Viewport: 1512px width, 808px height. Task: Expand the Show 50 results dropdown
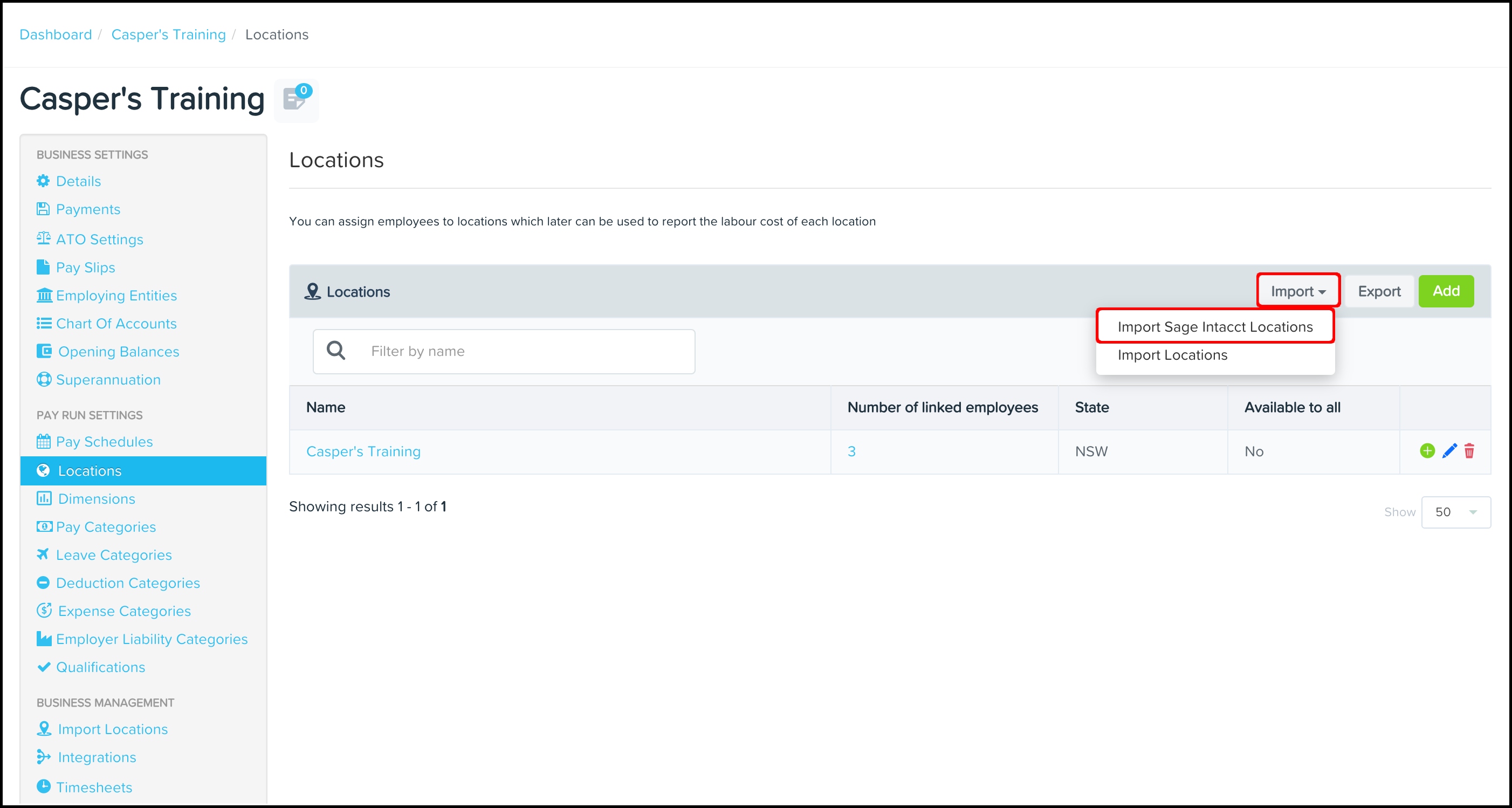1455,512
